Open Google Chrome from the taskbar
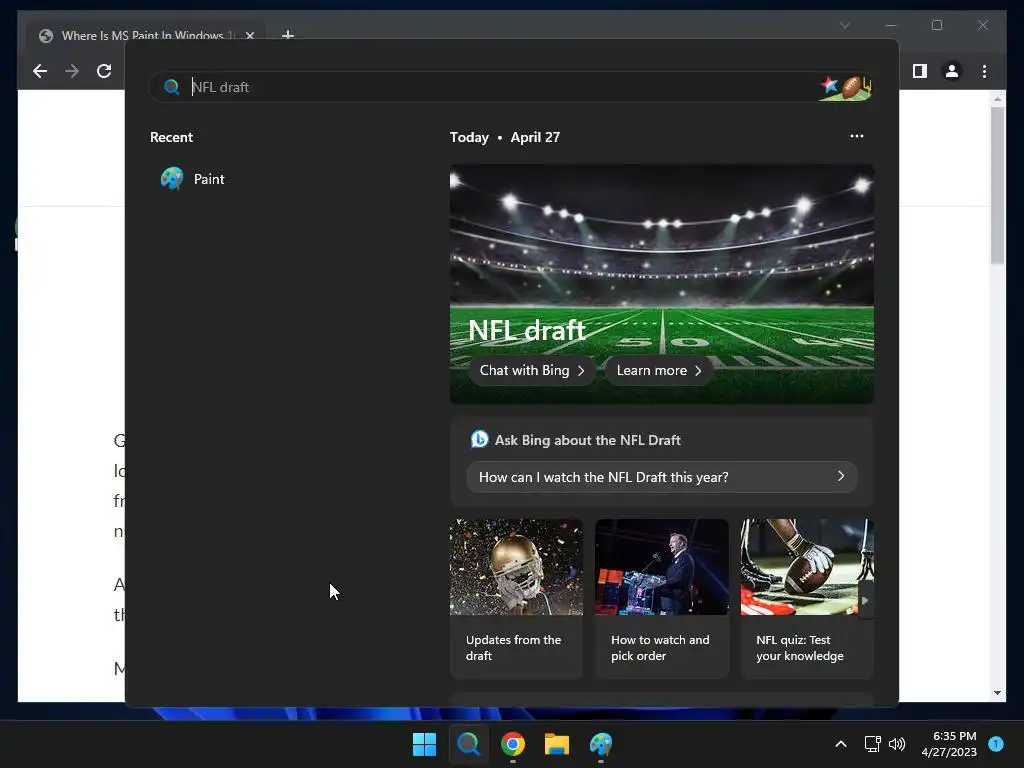Screen dimensions: 1024x768 (513, 744)
